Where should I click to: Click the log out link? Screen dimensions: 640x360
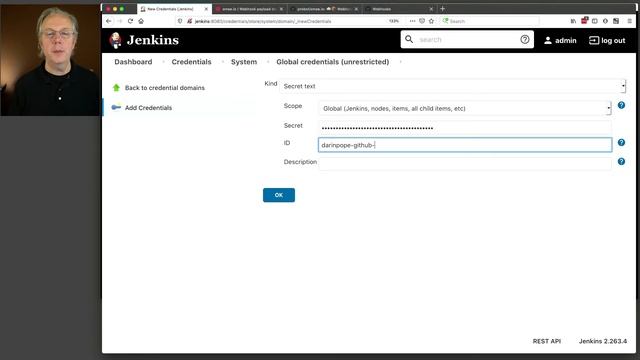click(x=607, y=40)
